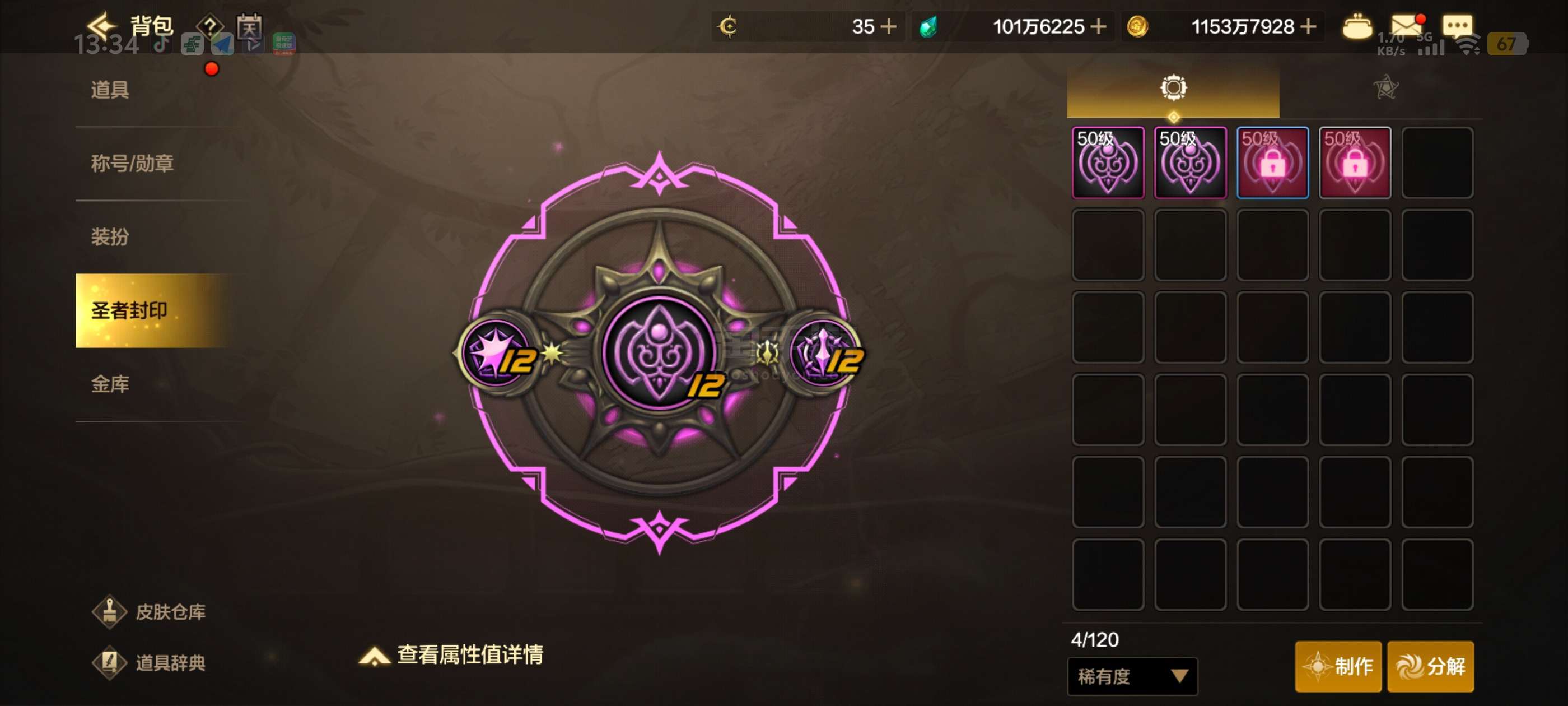Switch to the star emblem inventory tab
The height and width of the screenshot is (706, 1568).
tap(1385, 88)
